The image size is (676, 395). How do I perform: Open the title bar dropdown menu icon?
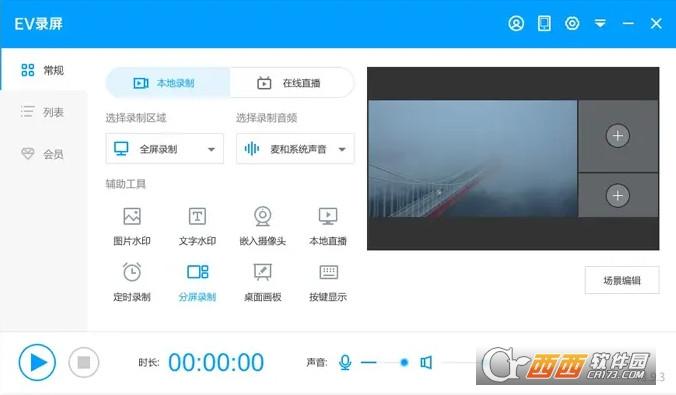[600, 23]
